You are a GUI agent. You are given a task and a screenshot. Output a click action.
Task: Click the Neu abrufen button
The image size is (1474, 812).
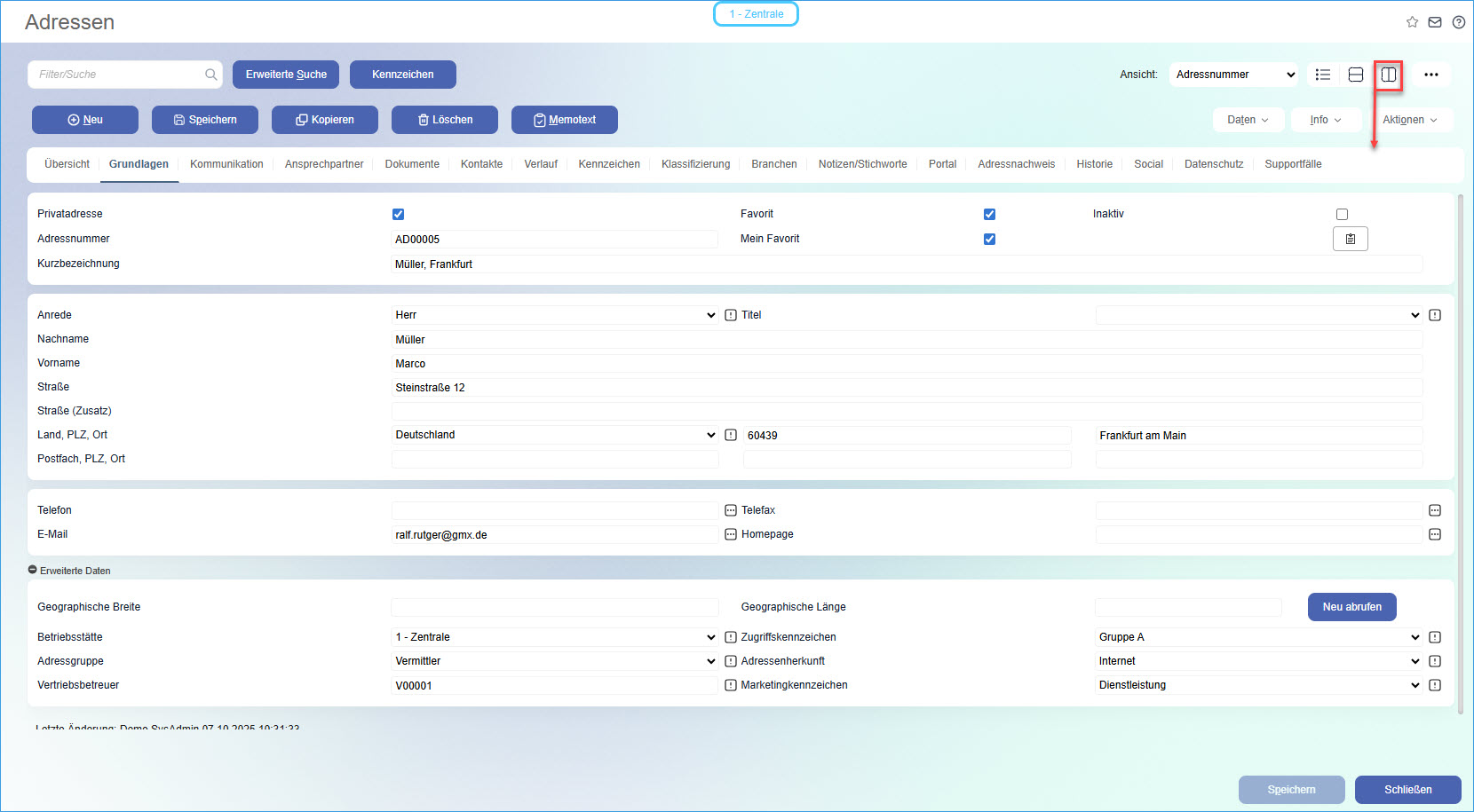(1351, 607)
